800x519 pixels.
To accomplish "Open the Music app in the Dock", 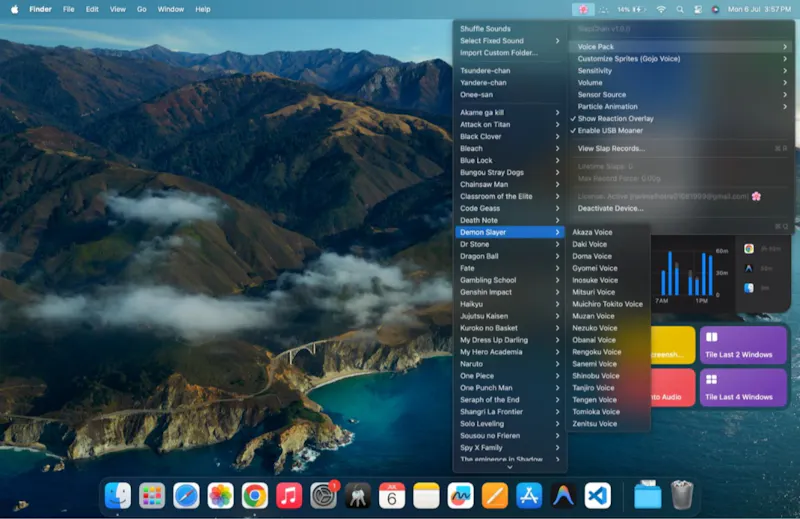I will coord(289,496).
